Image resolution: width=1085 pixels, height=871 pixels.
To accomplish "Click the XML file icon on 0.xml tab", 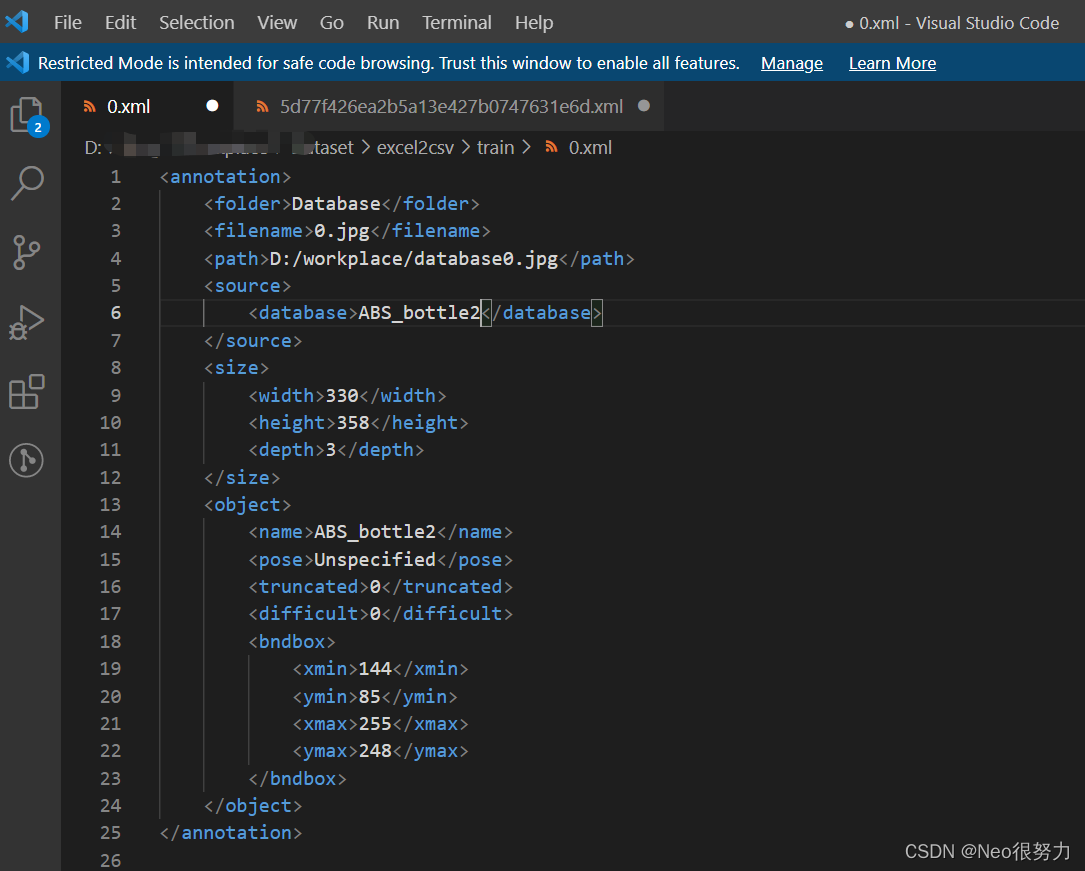I will [89, 107].
